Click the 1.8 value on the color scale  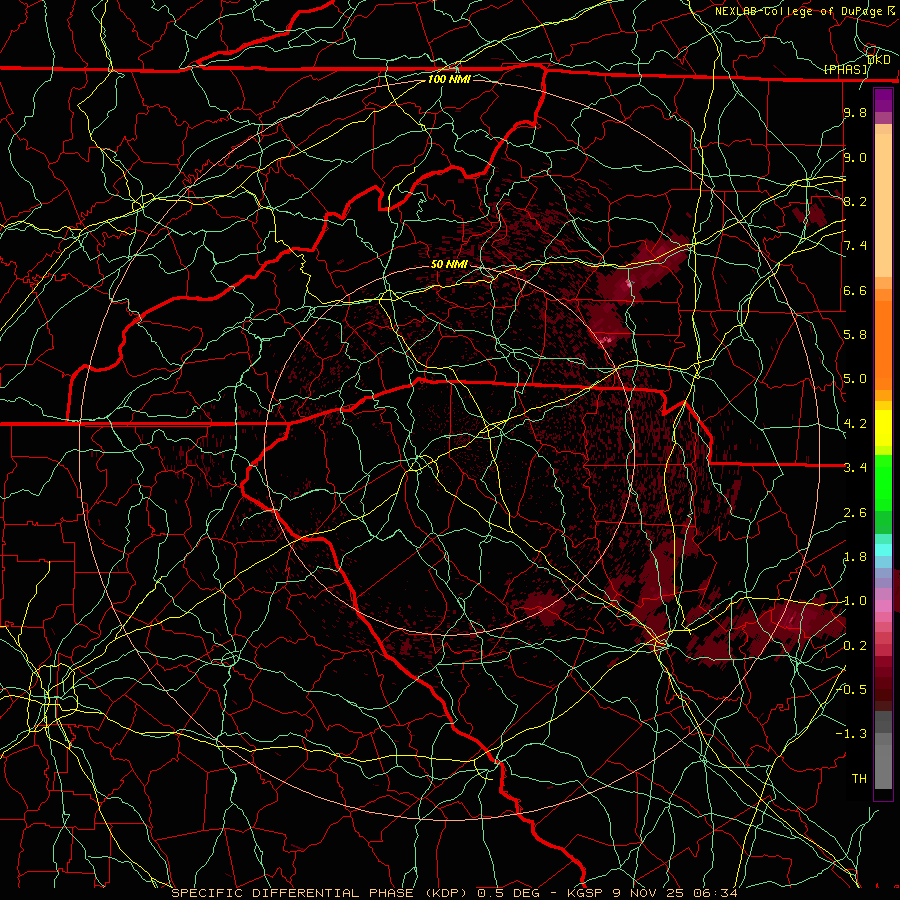855,557
